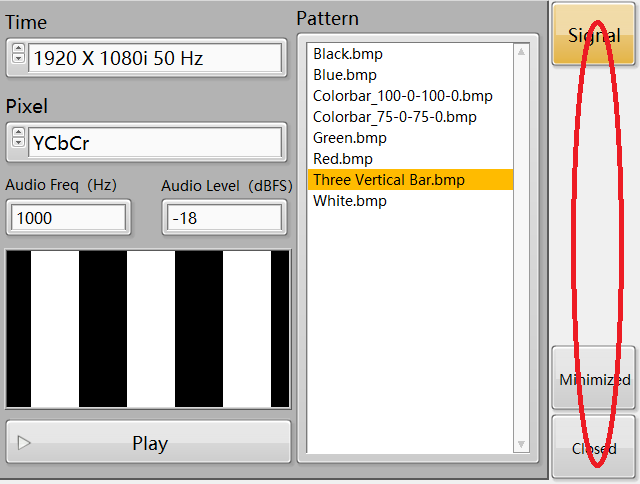Choose Colorbar_100-0-100-0.bmp pattern
The width and height of the screenshot is (640, 484).
tap(402, 96)
